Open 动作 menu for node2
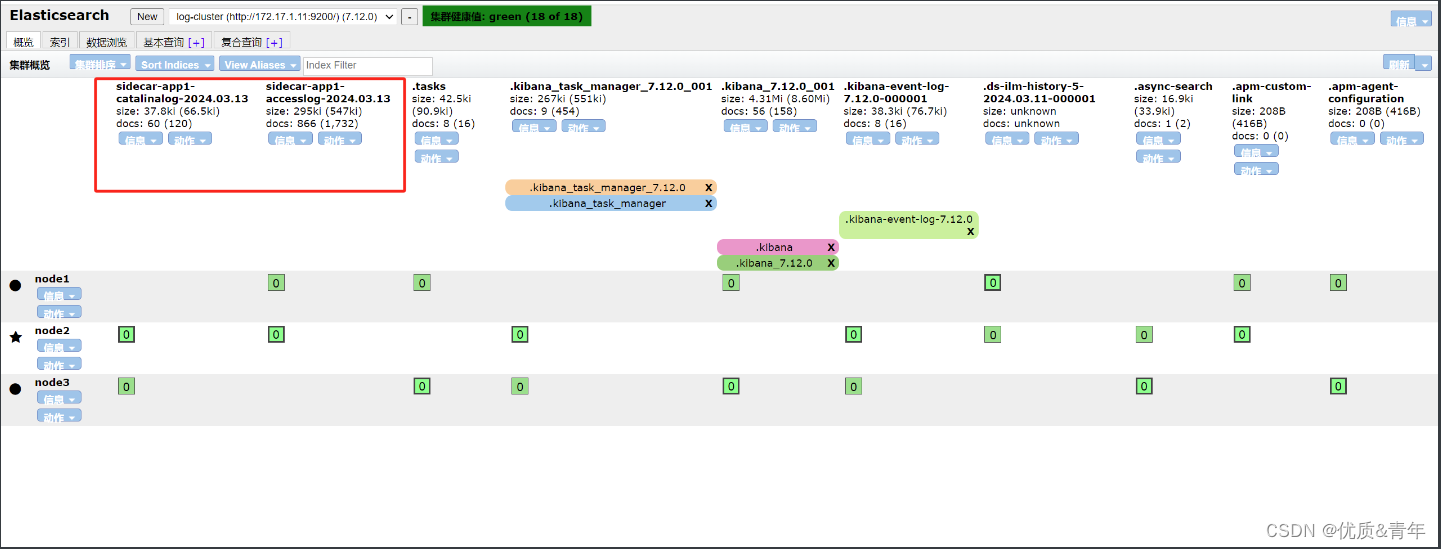The height and width of the screenshot is (549, 1441). point(59,364)
